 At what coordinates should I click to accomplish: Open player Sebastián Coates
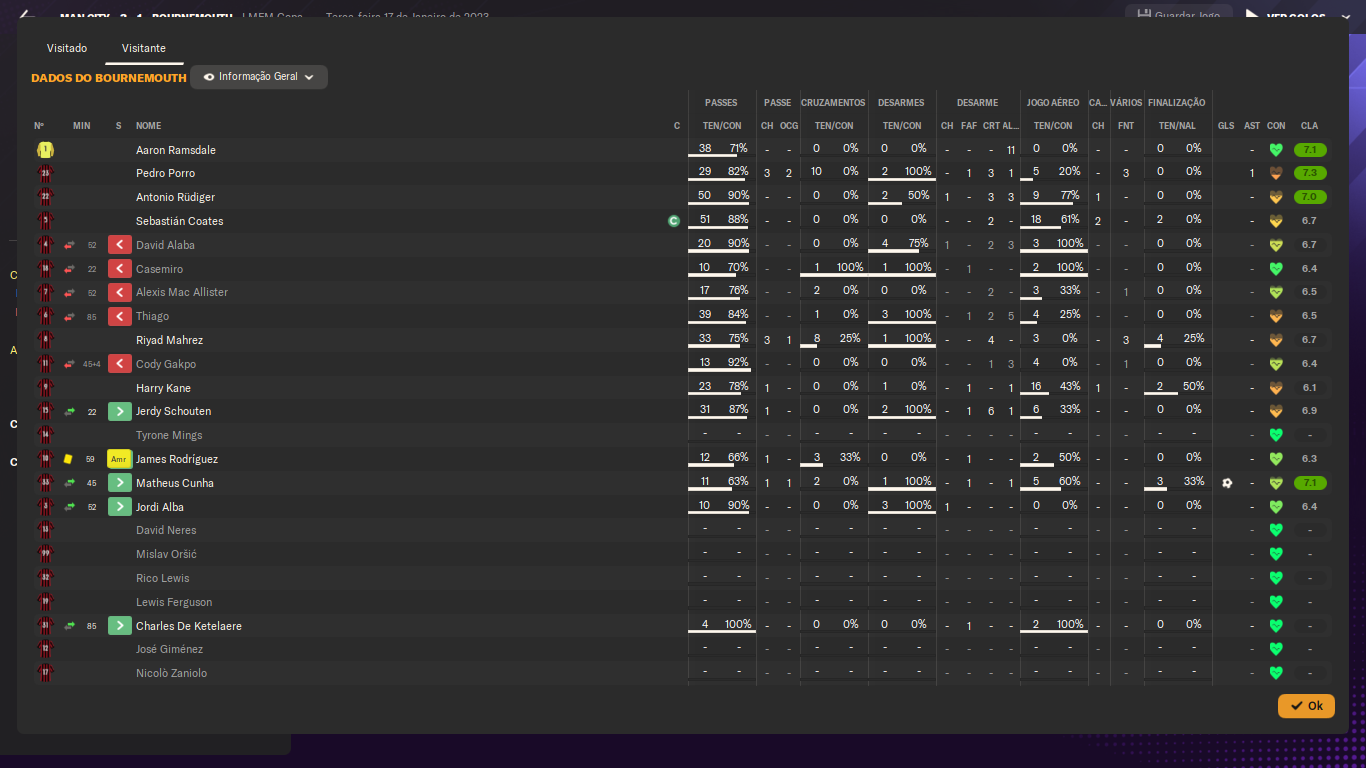coord(180,221)
